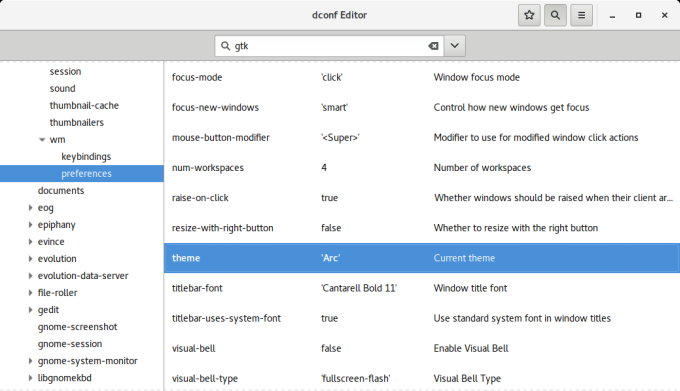Select gnome-session in the tree
This screenshot has height=391, width=680.
tap(70, 344)
